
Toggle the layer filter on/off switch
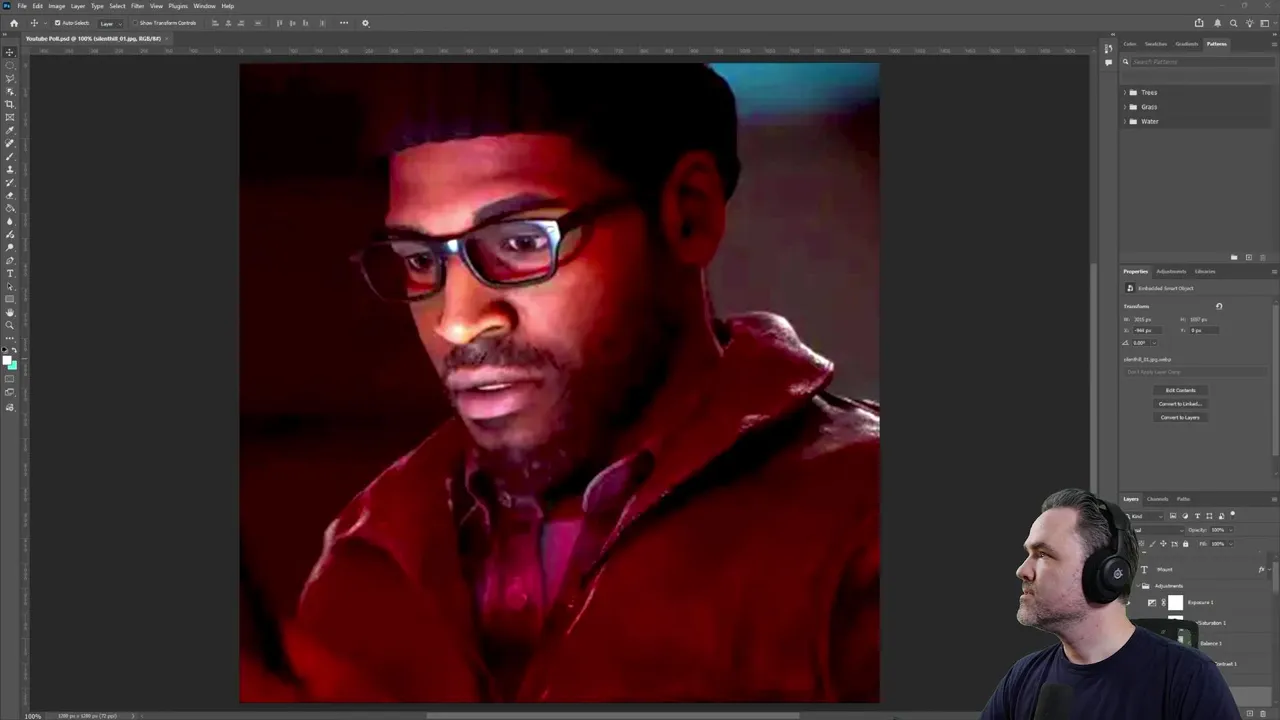click(x=1233, y=514)
